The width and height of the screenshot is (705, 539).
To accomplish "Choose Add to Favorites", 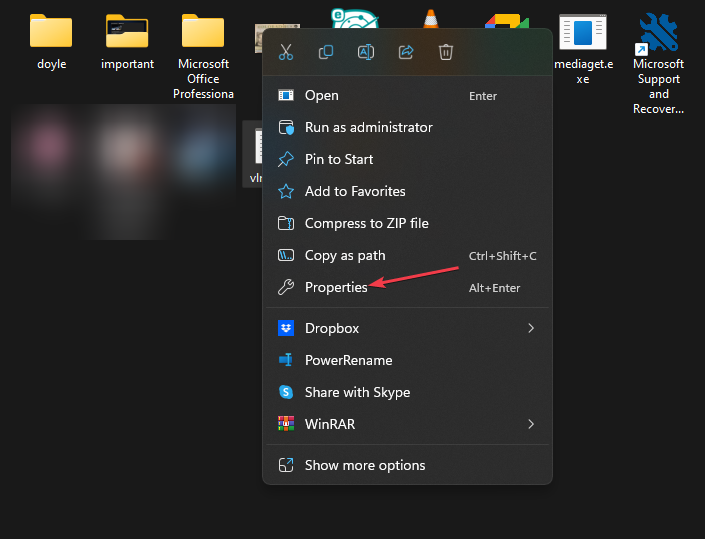I will tap(407, 191).
